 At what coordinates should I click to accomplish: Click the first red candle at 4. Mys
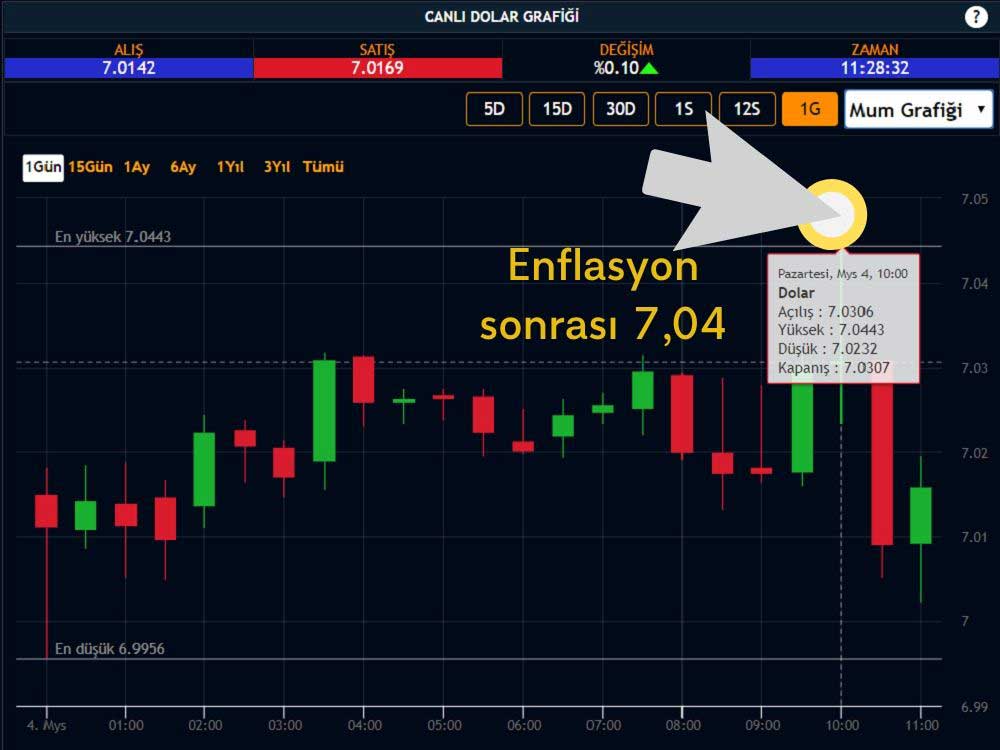point(46,511)
